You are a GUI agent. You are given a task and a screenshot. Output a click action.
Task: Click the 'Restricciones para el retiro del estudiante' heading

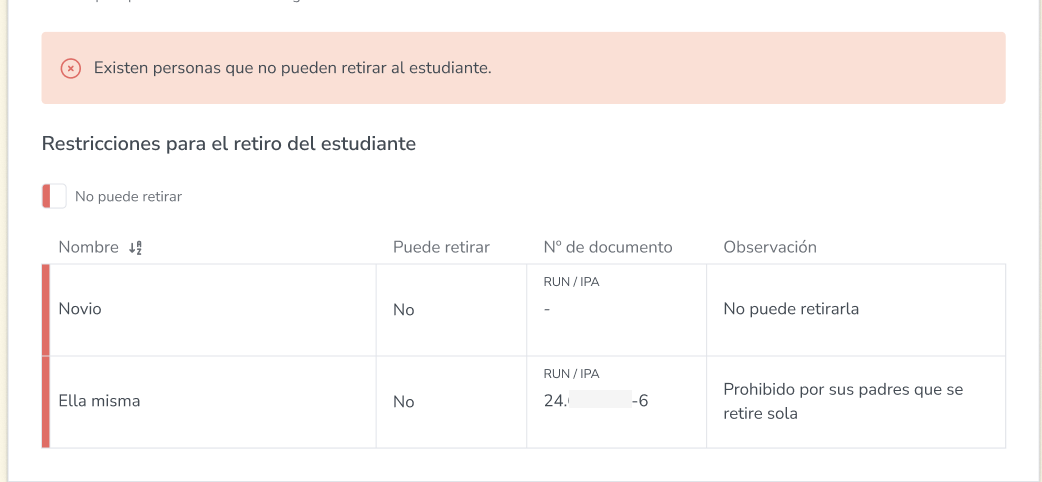tap(229, 144)
